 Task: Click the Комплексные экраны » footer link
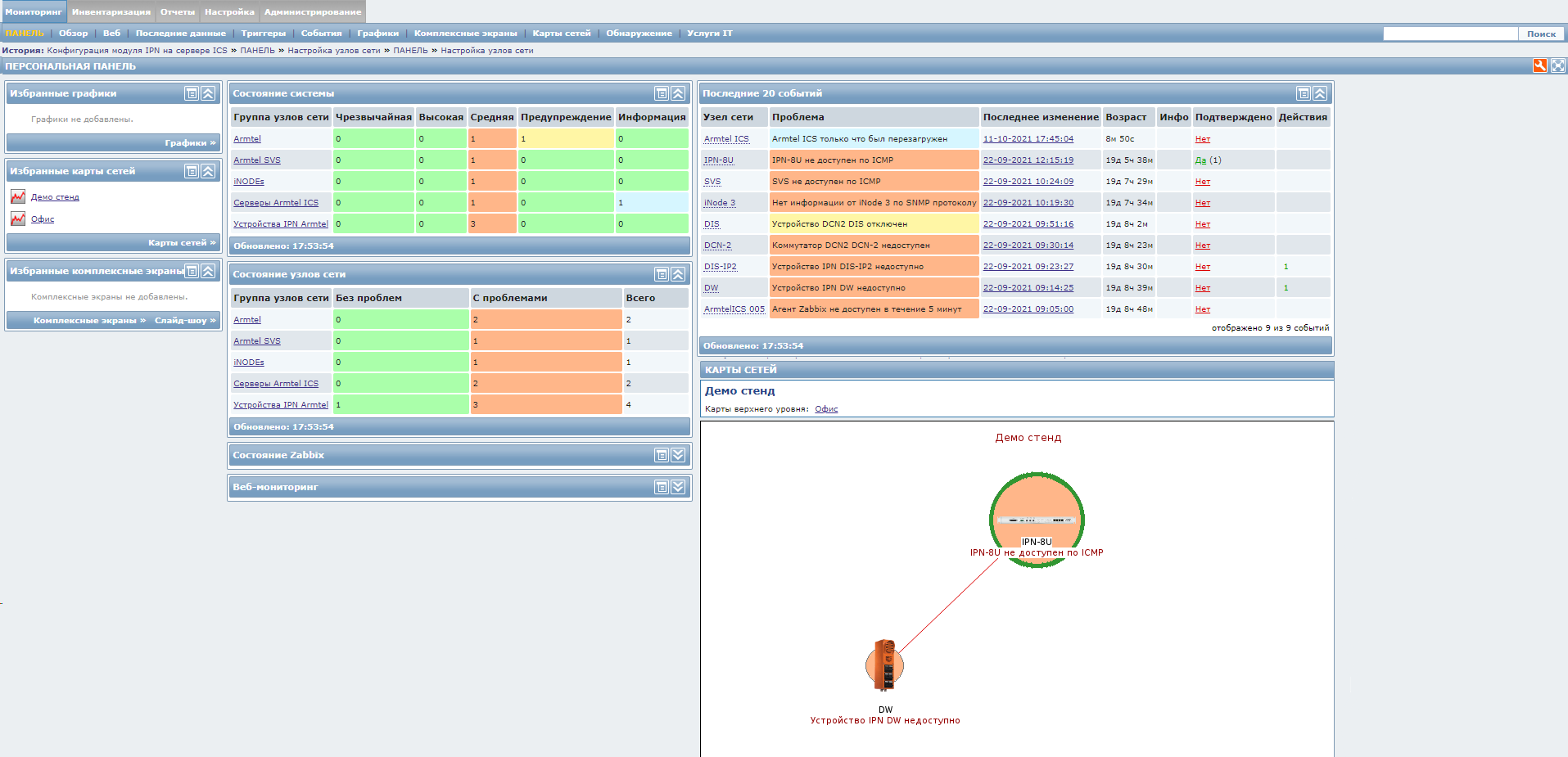(89, 320)
